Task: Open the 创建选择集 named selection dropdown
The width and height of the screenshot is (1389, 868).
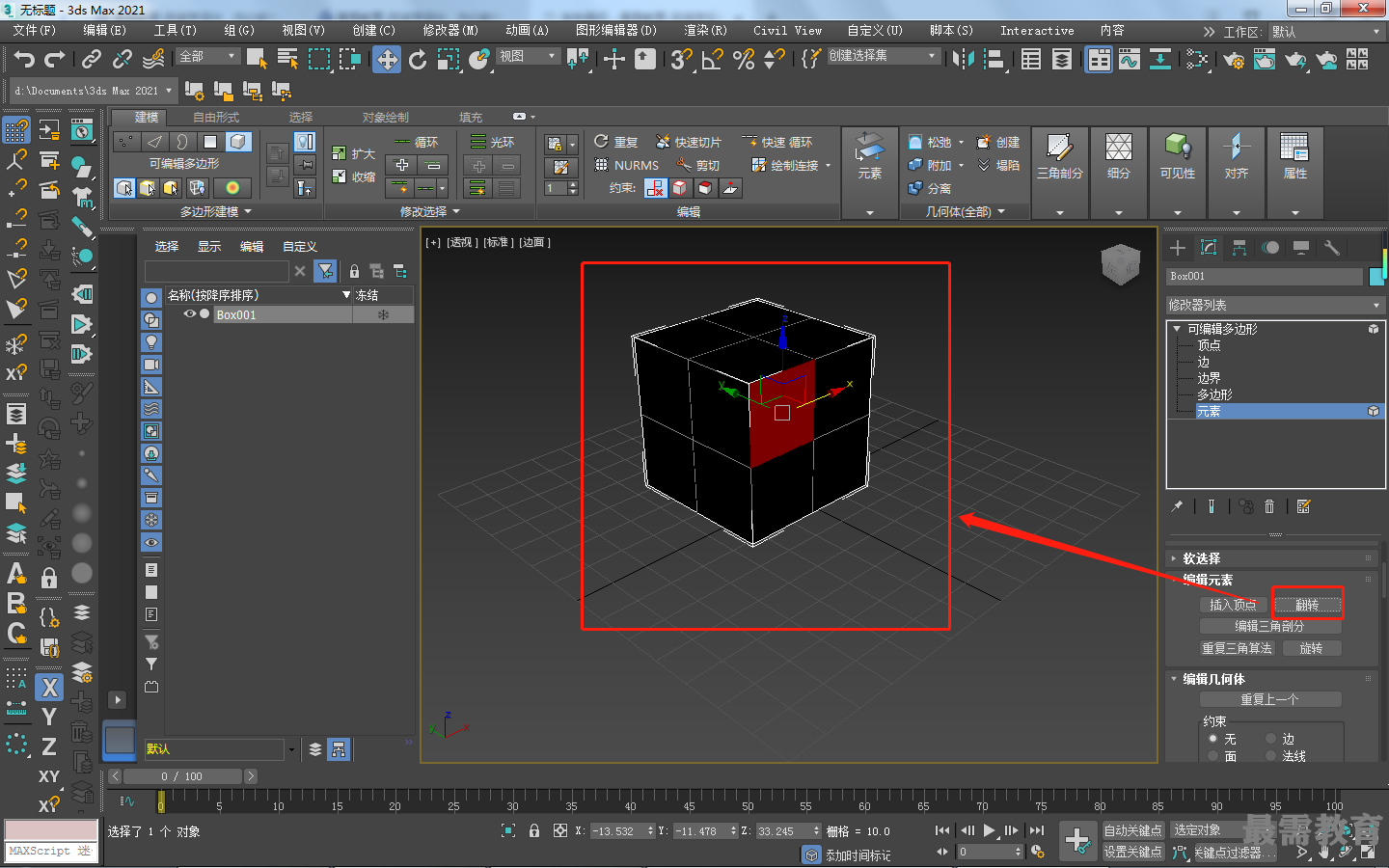Action: click(884, 56)
